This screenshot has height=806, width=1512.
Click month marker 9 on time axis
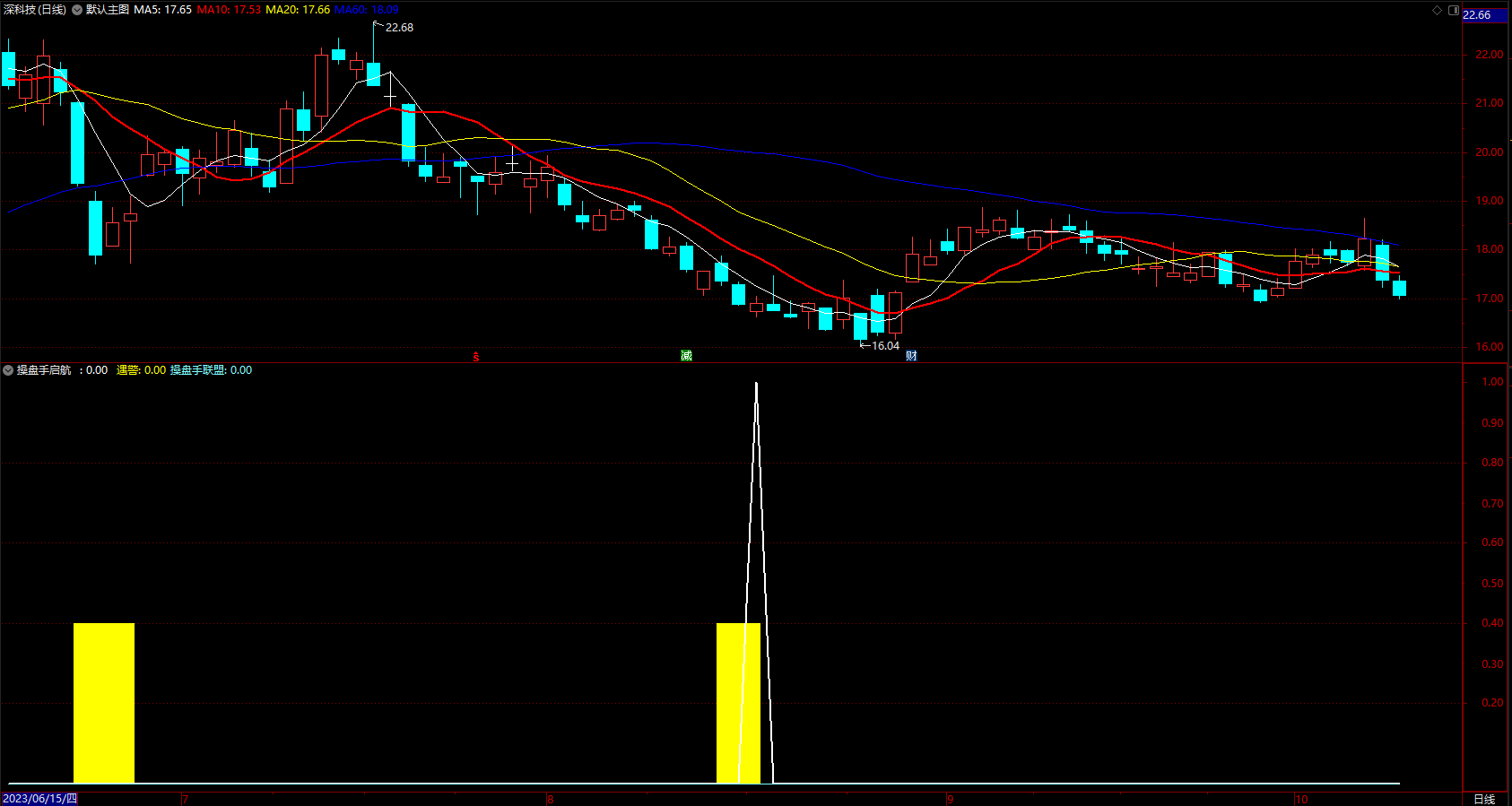tap(951, 799)
